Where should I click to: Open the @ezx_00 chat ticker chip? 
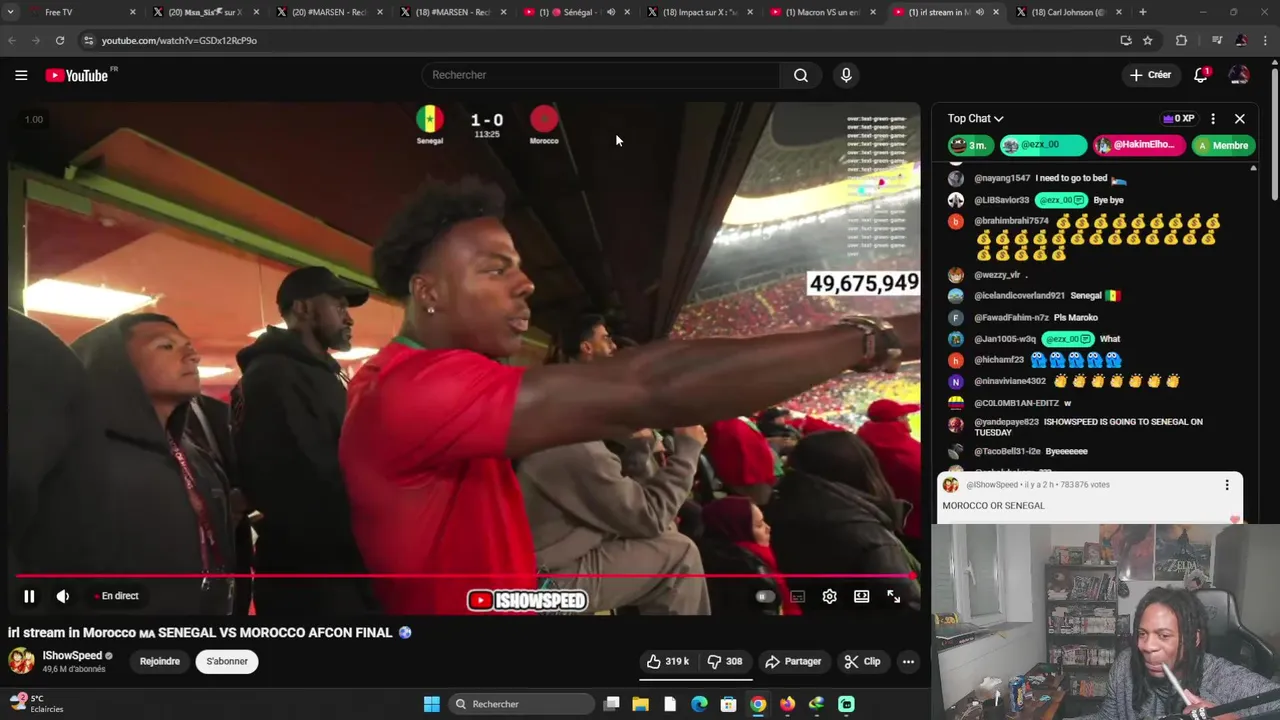click(x=1043, y=145)
